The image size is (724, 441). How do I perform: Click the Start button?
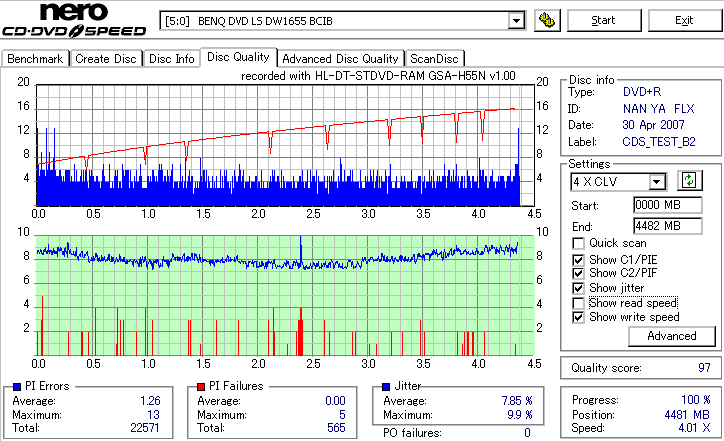[x=603, y=20]
